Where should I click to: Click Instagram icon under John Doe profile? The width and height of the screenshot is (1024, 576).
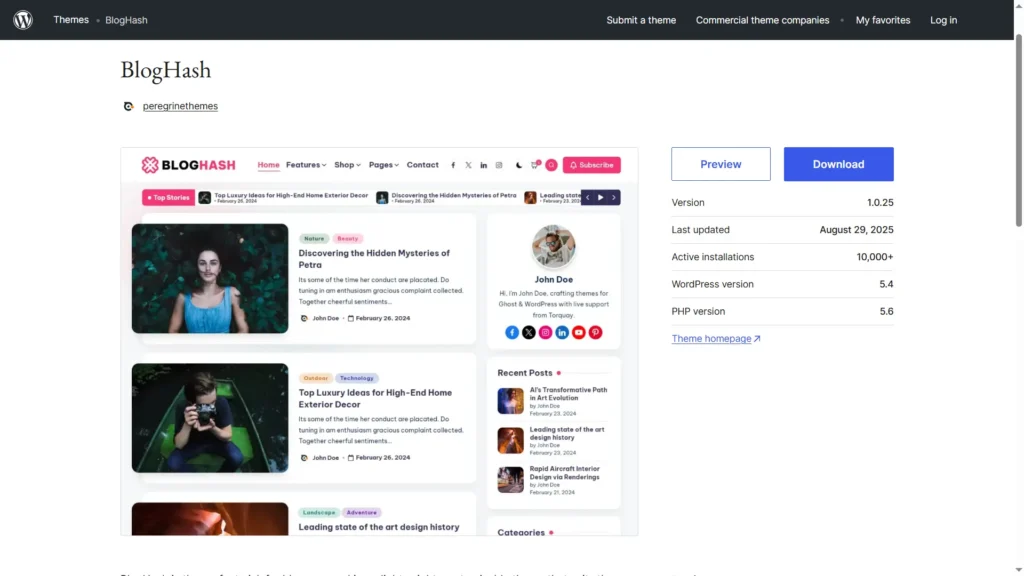coord(545,332)
